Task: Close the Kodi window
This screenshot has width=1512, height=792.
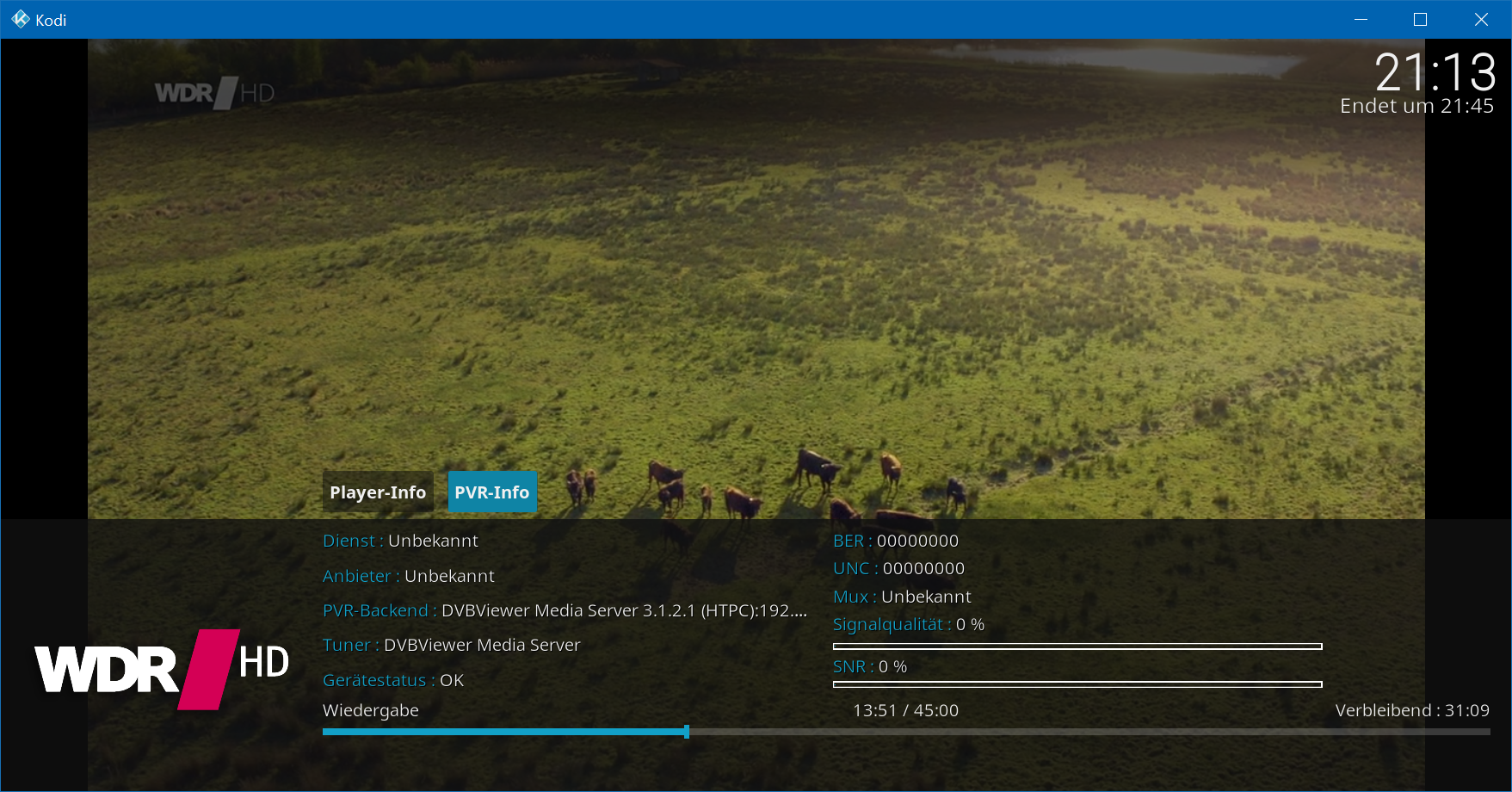Action: (1481, 20)
